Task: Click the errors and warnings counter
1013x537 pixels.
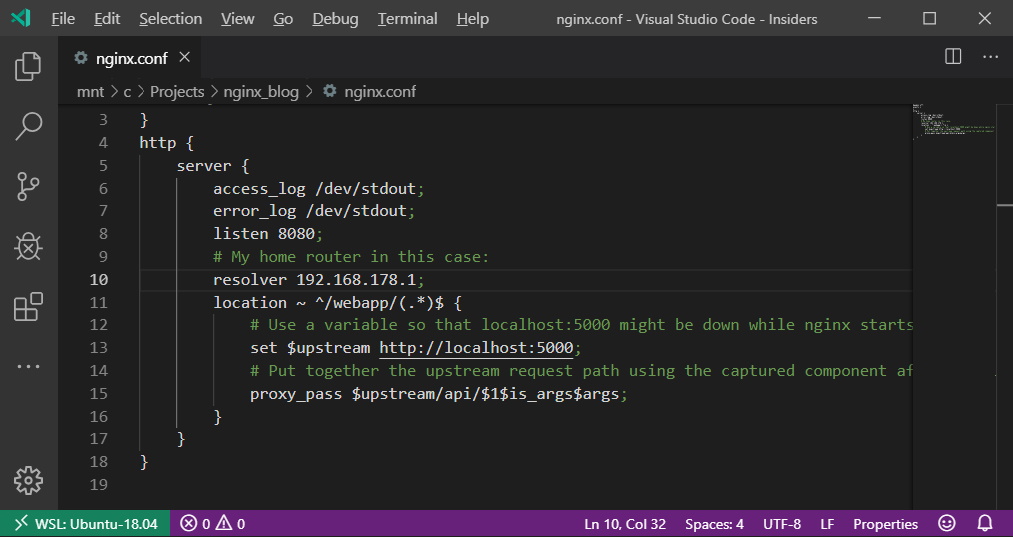Action: [x=212, y=523]
